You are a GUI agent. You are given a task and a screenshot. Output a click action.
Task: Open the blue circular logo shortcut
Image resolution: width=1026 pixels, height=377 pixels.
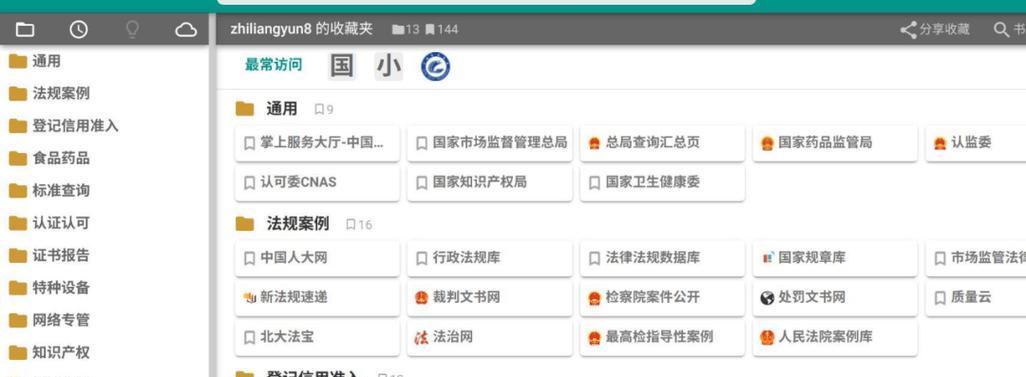tap(435, 66)
